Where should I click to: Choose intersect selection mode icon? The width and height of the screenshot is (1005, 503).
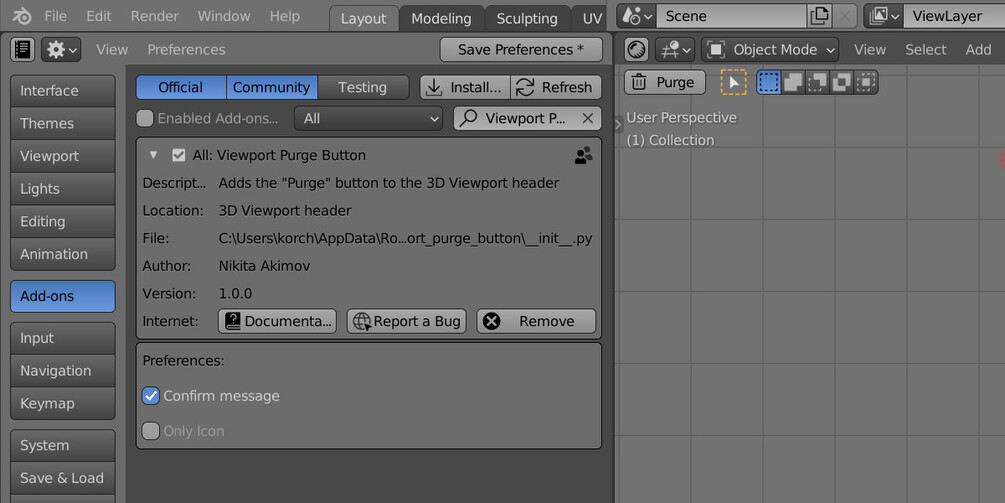[866, 82]
